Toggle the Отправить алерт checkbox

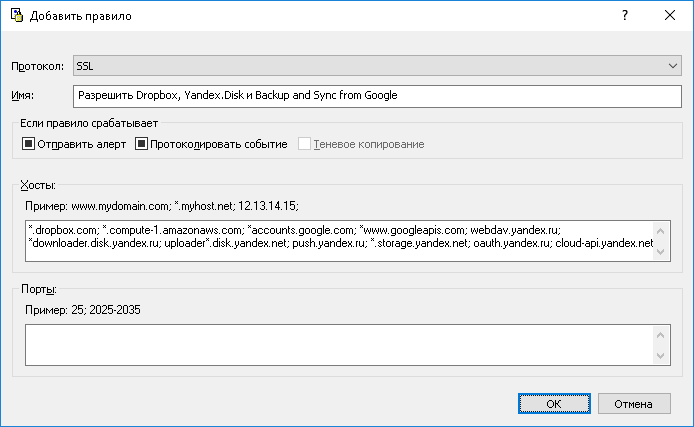point(27,144)
